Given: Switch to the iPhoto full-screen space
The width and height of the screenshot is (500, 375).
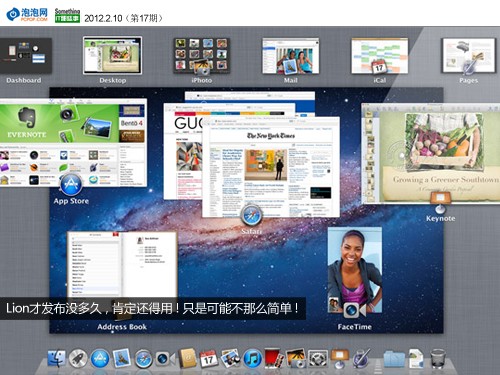Looking at the screenshot, I should click(201, 56).
